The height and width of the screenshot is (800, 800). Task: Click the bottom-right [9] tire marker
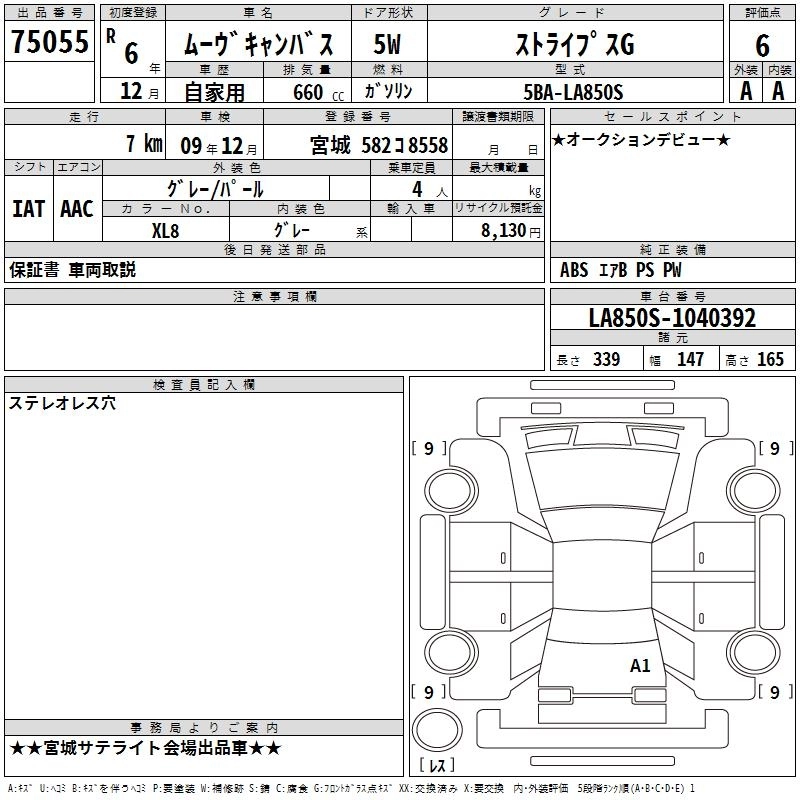coord(774,692)
